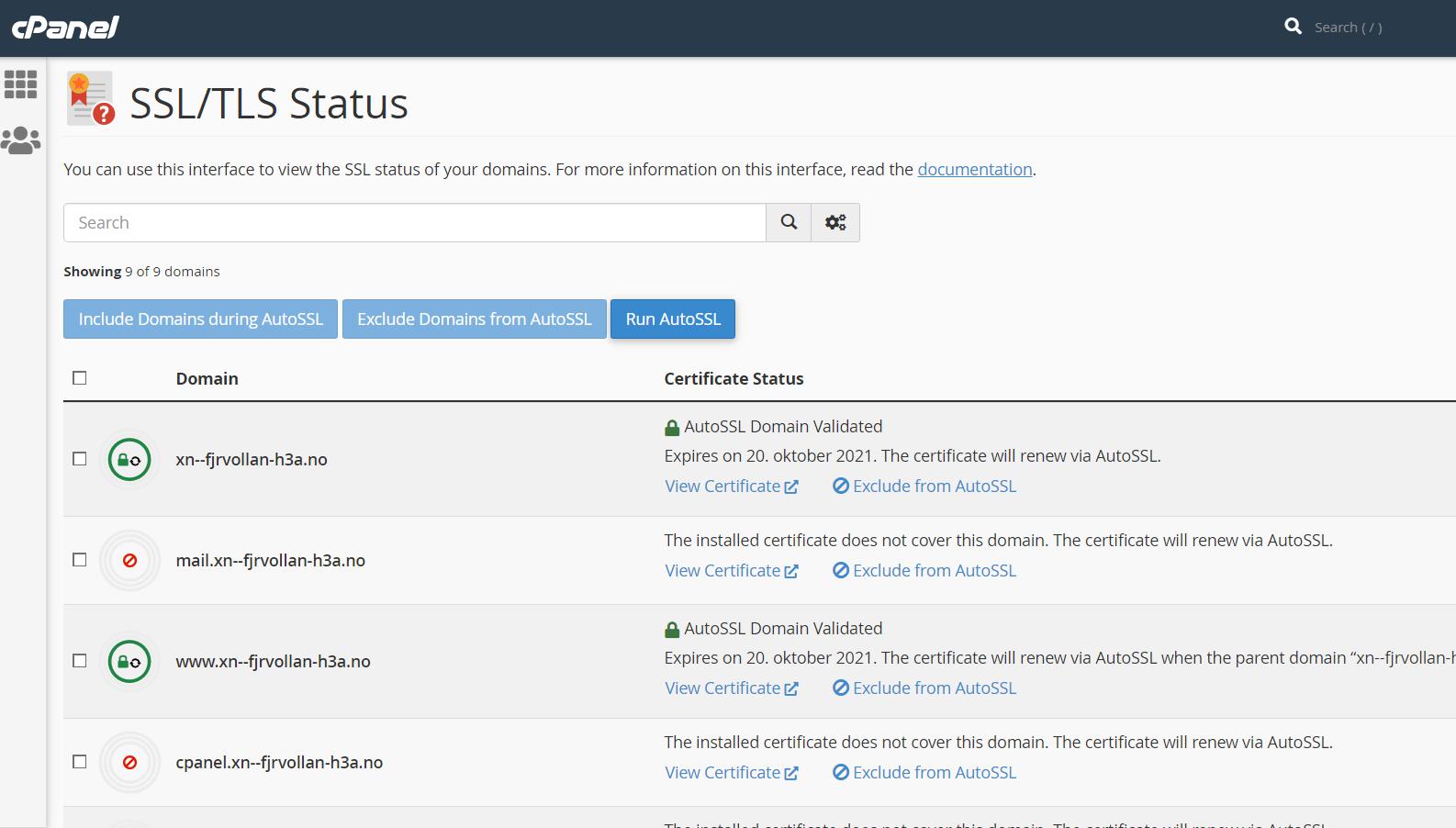Submit search with the magnifier button
1456x828 pixels.
click(789, 222)
